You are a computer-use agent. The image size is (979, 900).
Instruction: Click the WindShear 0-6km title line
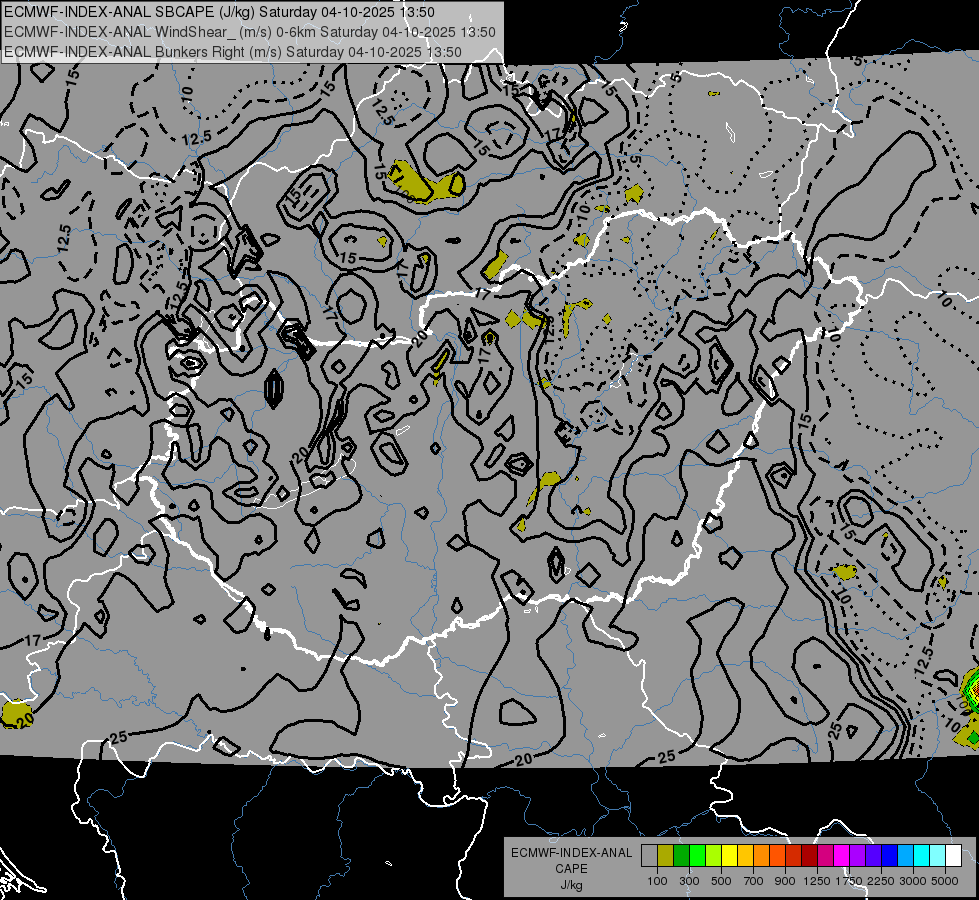249,32
